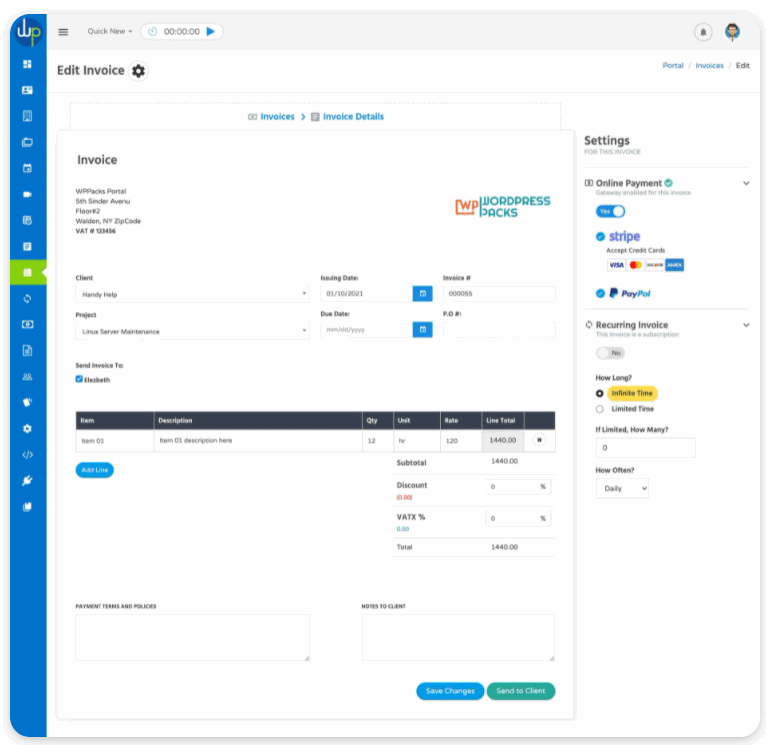
Task: Select the Infinite Time radio option
Action: coord(599,393)
